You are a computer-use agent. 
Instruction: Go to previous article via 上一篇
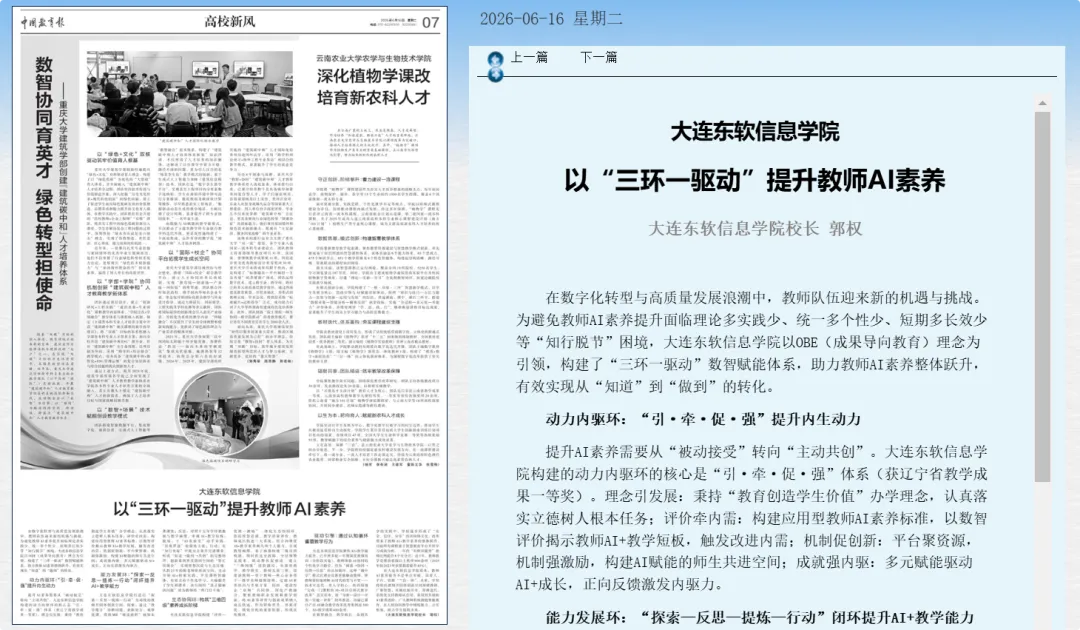[529, 57]
